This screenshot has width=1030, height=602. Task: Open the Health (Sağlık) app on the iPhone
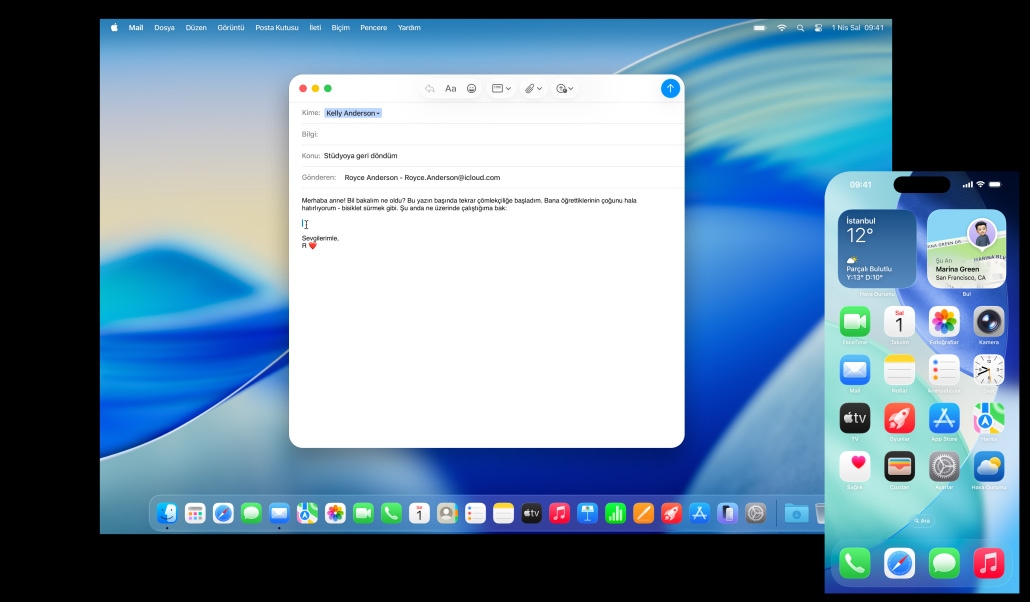(854, 466)
